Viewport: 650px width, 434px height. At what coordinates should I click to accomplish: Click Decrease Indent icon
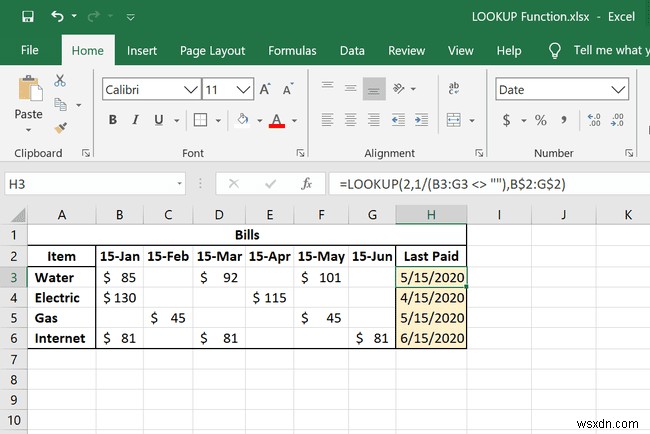tap(398, 120)
